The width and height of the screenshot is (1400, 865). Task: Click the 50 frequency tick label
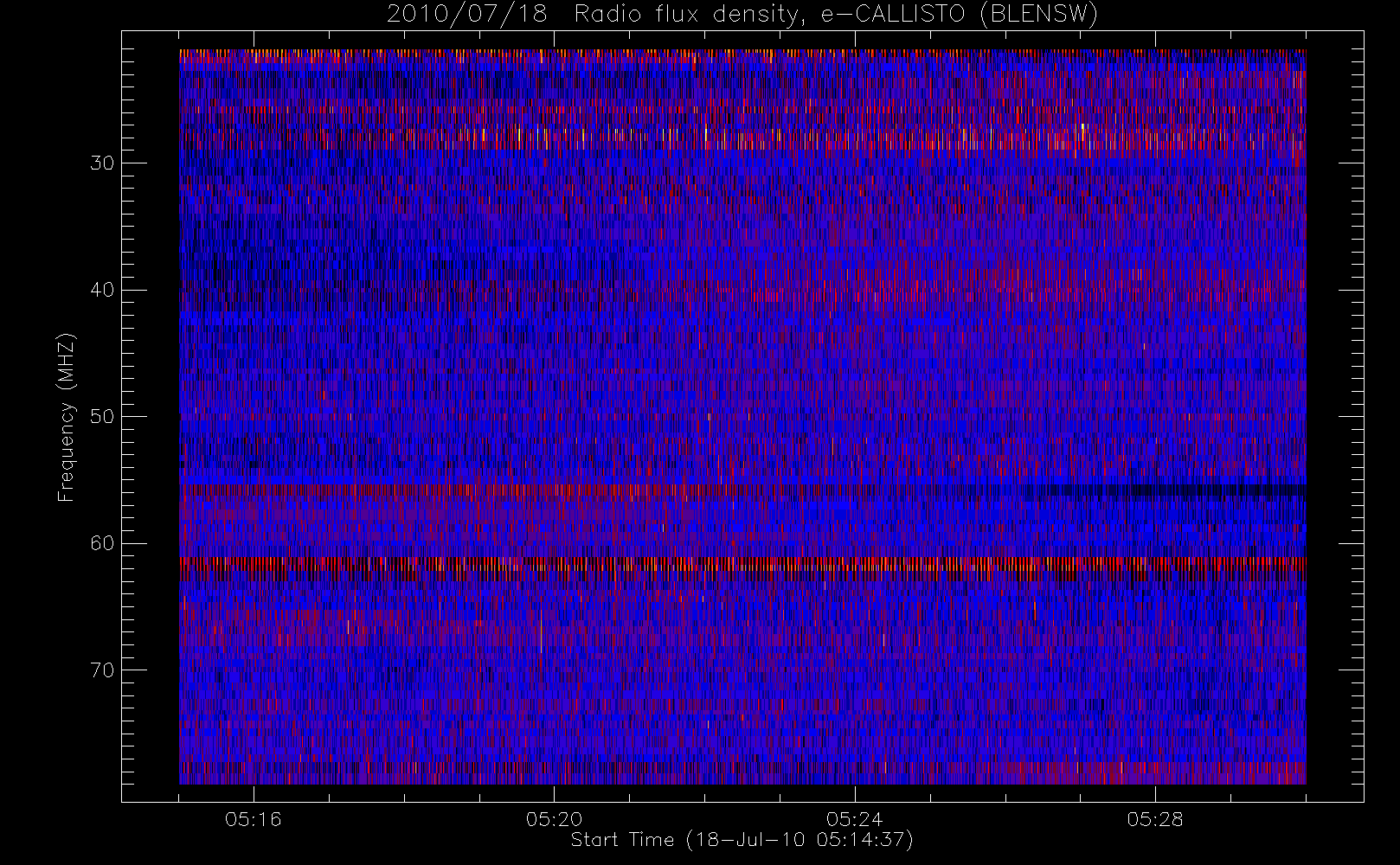pos(102,417)
